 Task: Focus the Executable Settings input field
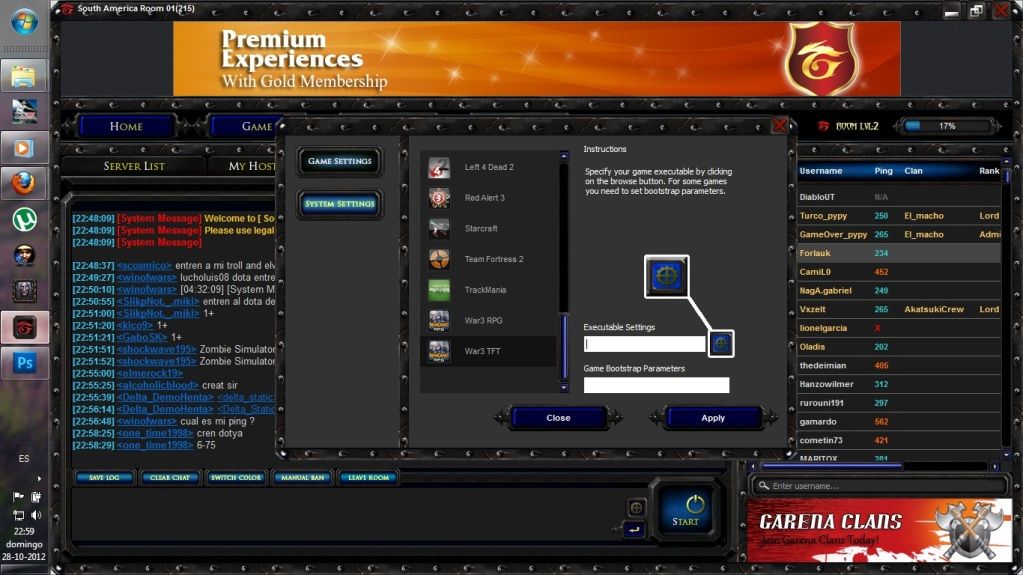[x=645, y=343]
